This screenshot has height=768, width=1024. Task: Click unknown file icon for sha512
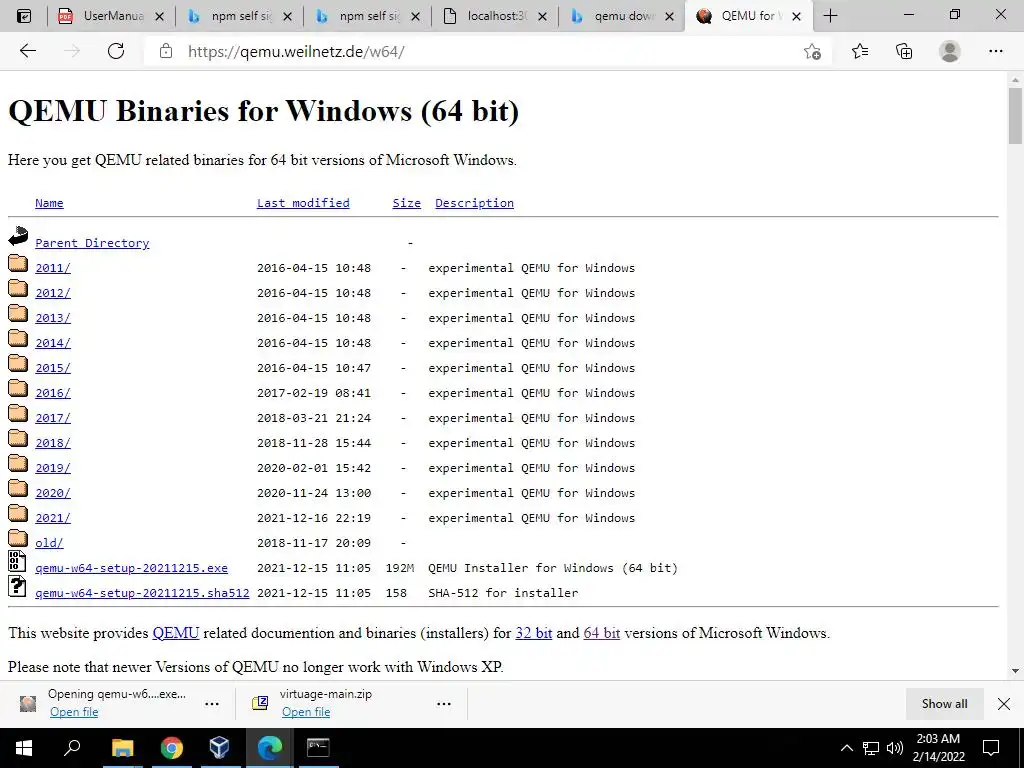(17, 586)
